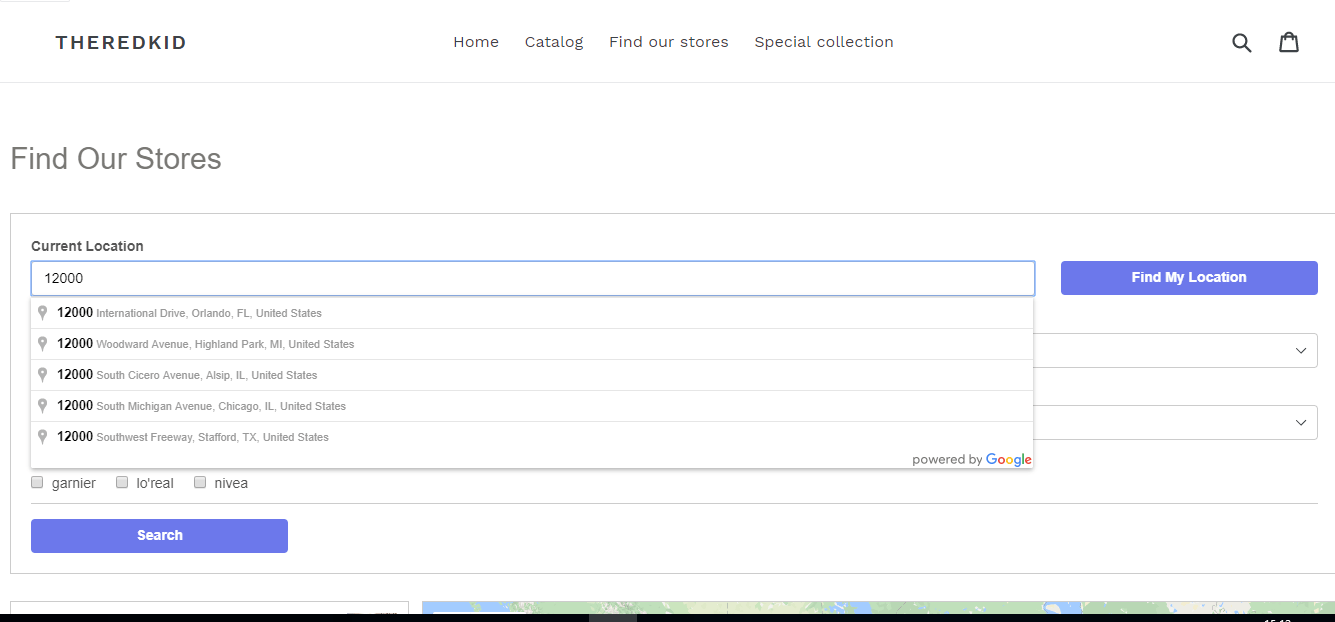
Task: Choose 12000 South Michigan Avenue, Chicago suggestion
Action: [532, 406]
